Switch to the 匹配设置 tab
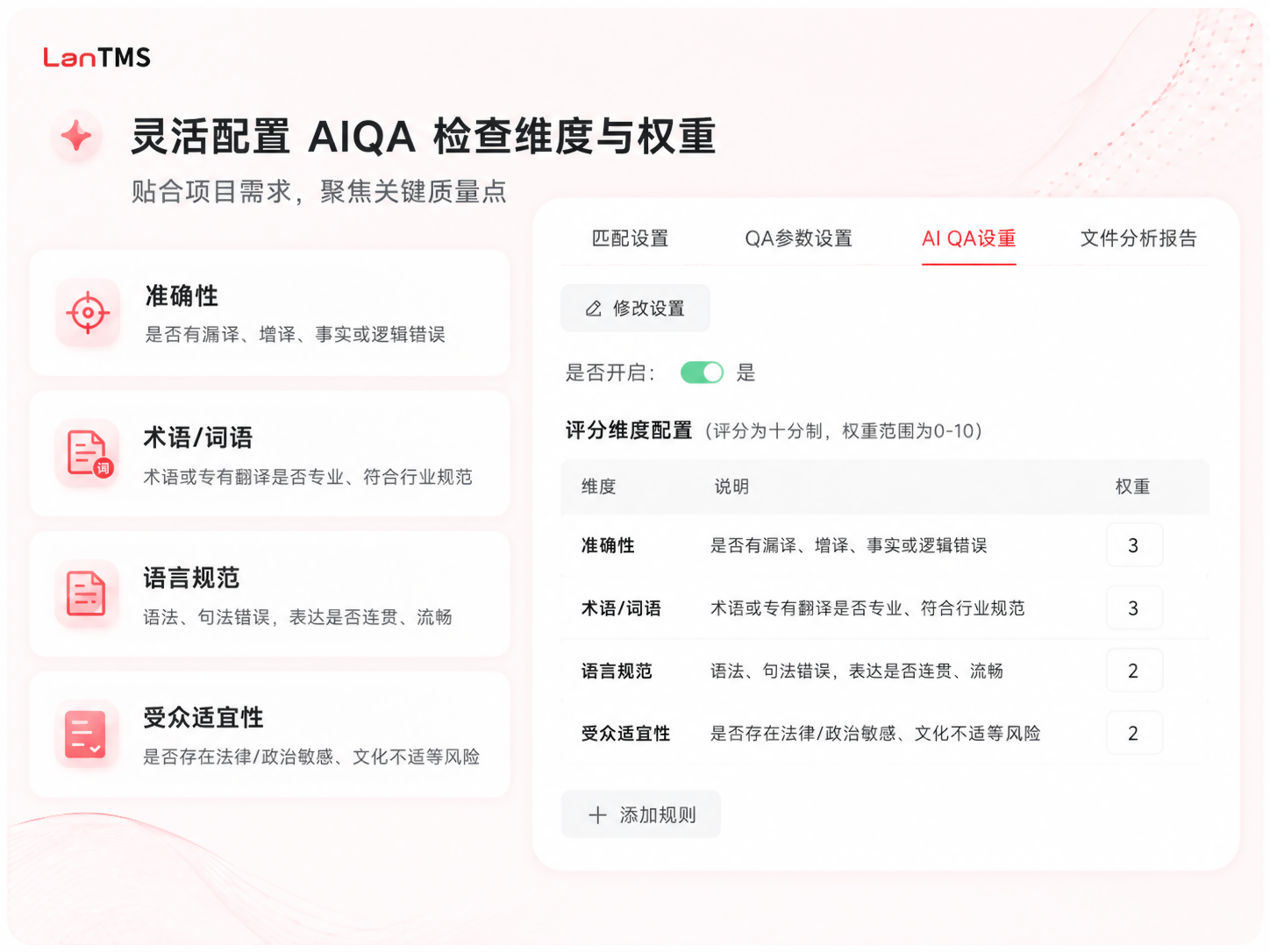This screenshot has width=1270, height=952. pyautogui.click(x=630, y=238)
